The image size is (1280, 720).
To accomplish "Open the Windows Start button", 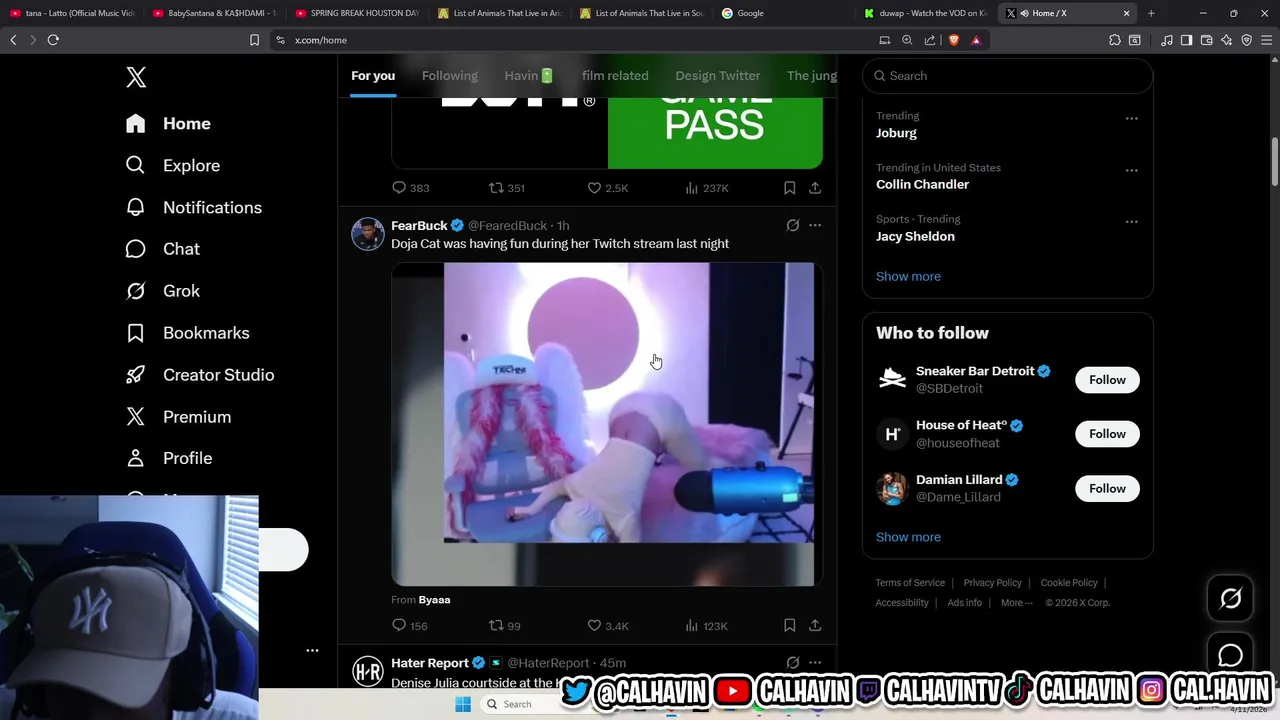I will pos(462,704).
